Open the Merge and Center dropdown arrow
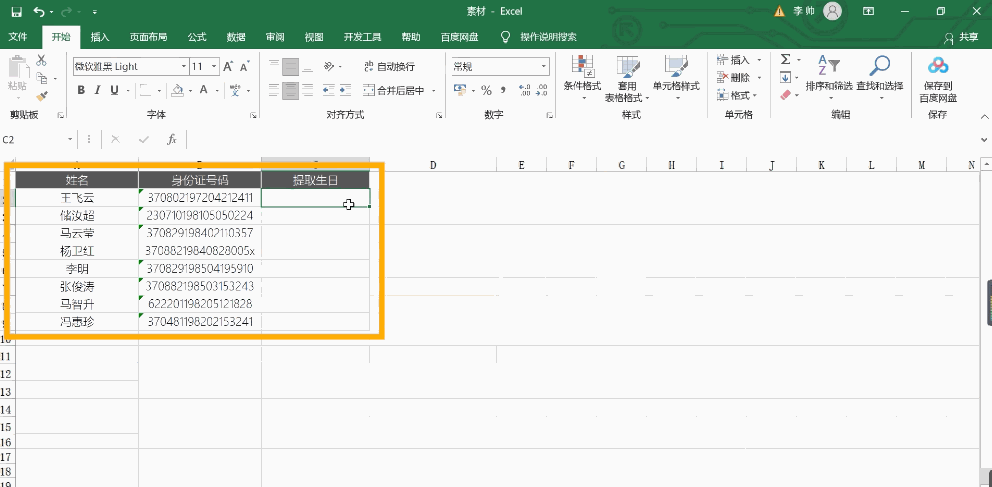The image size is (992, 487). 434,90
